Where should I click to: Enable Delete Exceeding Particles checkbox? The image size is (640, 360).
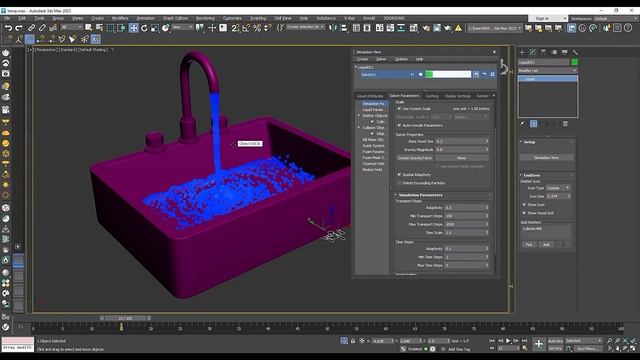(399, 183)
